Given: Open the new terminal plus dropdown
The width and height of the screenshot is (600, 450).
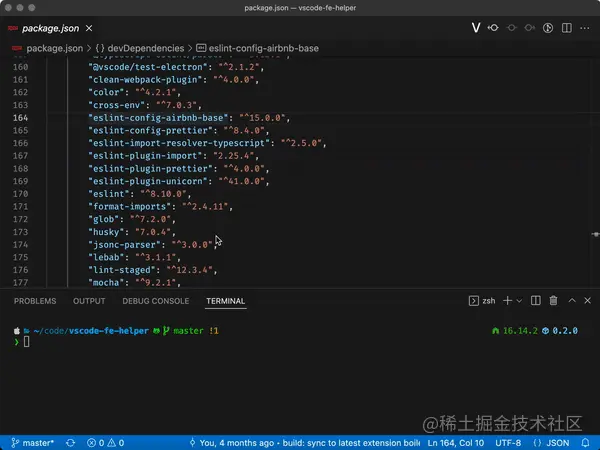Looking at the screenshot, I should [x=520, y=300].
